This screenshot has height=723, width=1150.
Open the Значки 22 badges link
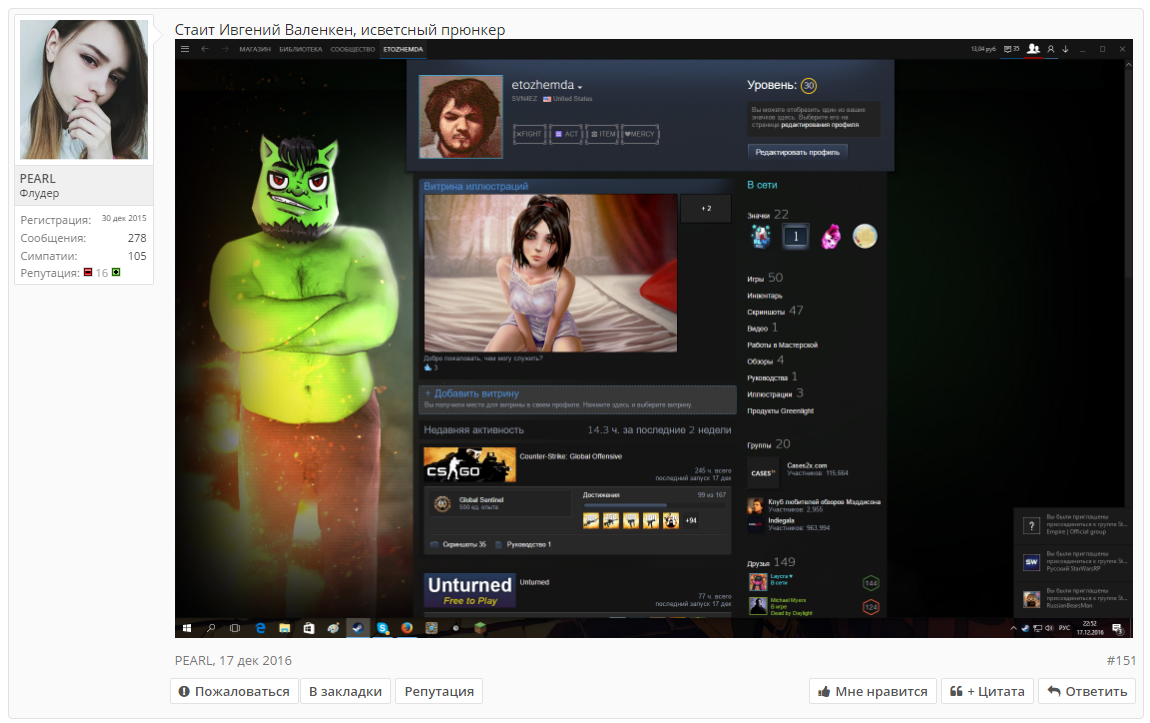[767, 215]
